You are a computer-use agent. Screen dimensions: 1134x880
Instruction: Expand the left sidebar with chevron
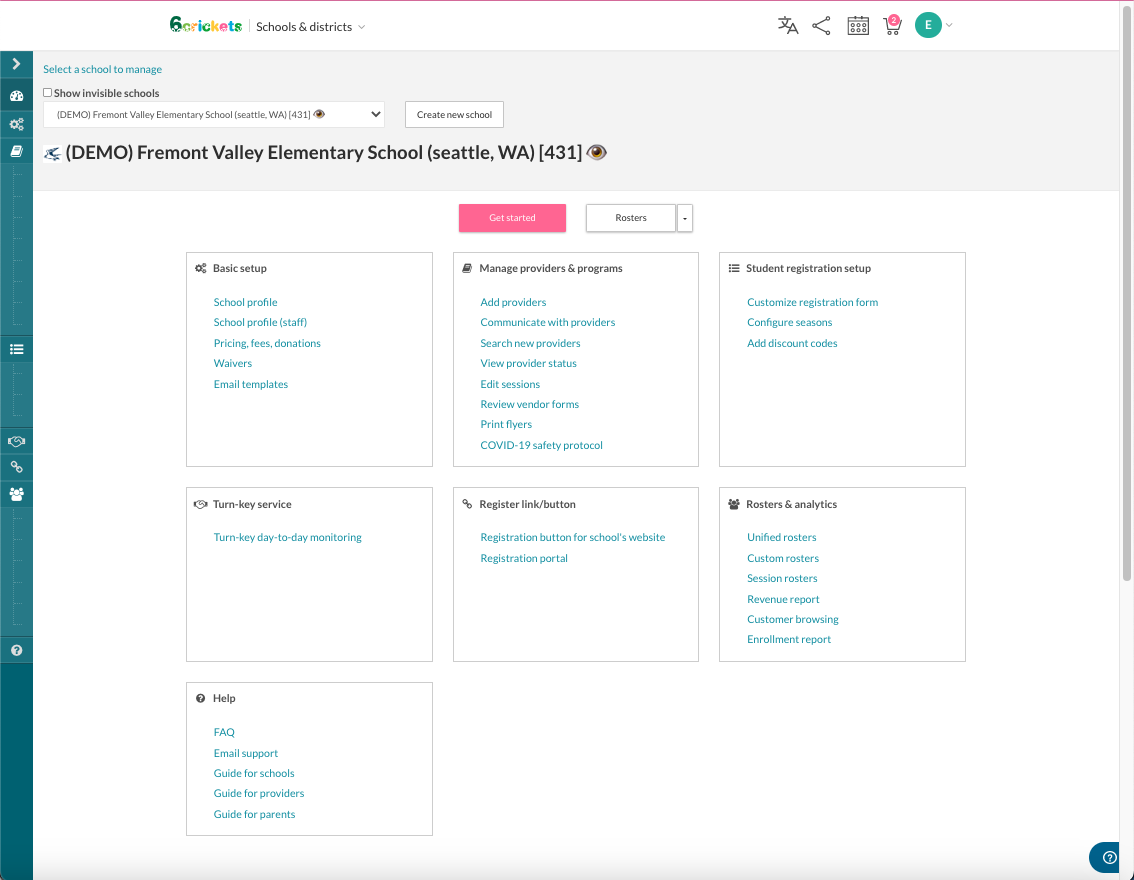[16, 64]
